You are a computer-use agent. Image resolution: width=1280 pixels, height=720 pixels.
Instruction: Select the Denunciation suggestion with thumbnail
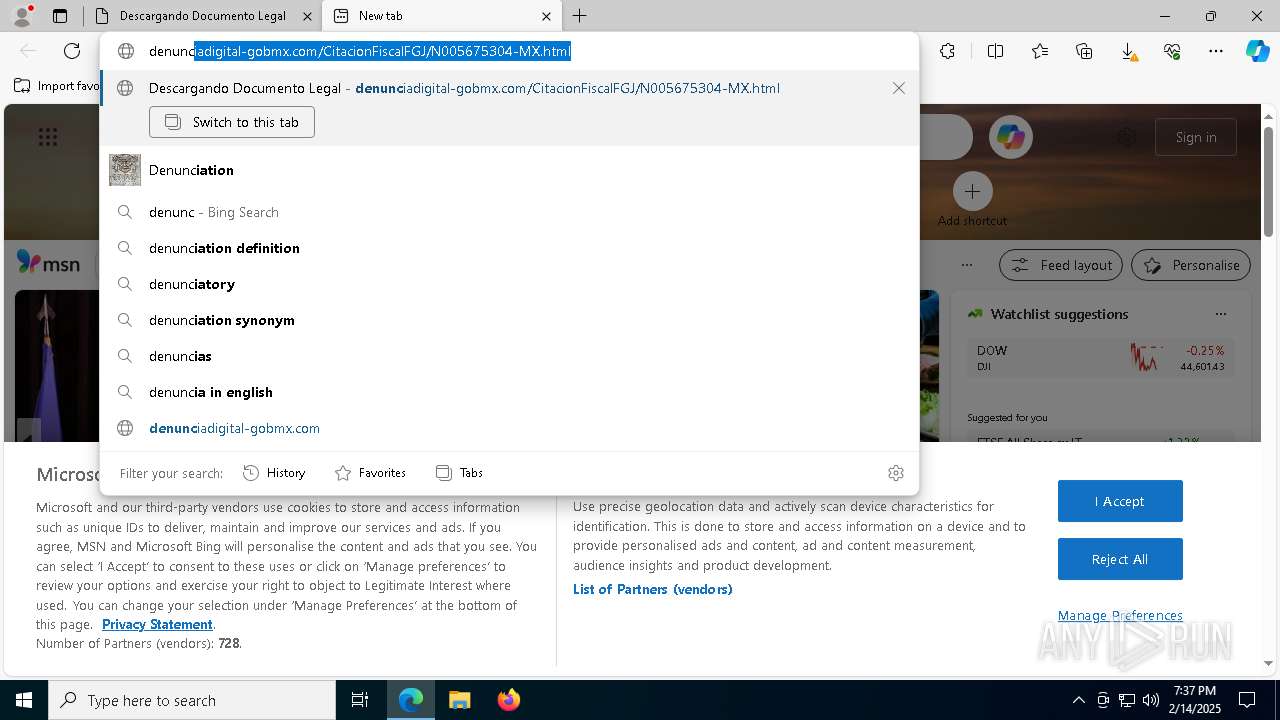(509, 170)
